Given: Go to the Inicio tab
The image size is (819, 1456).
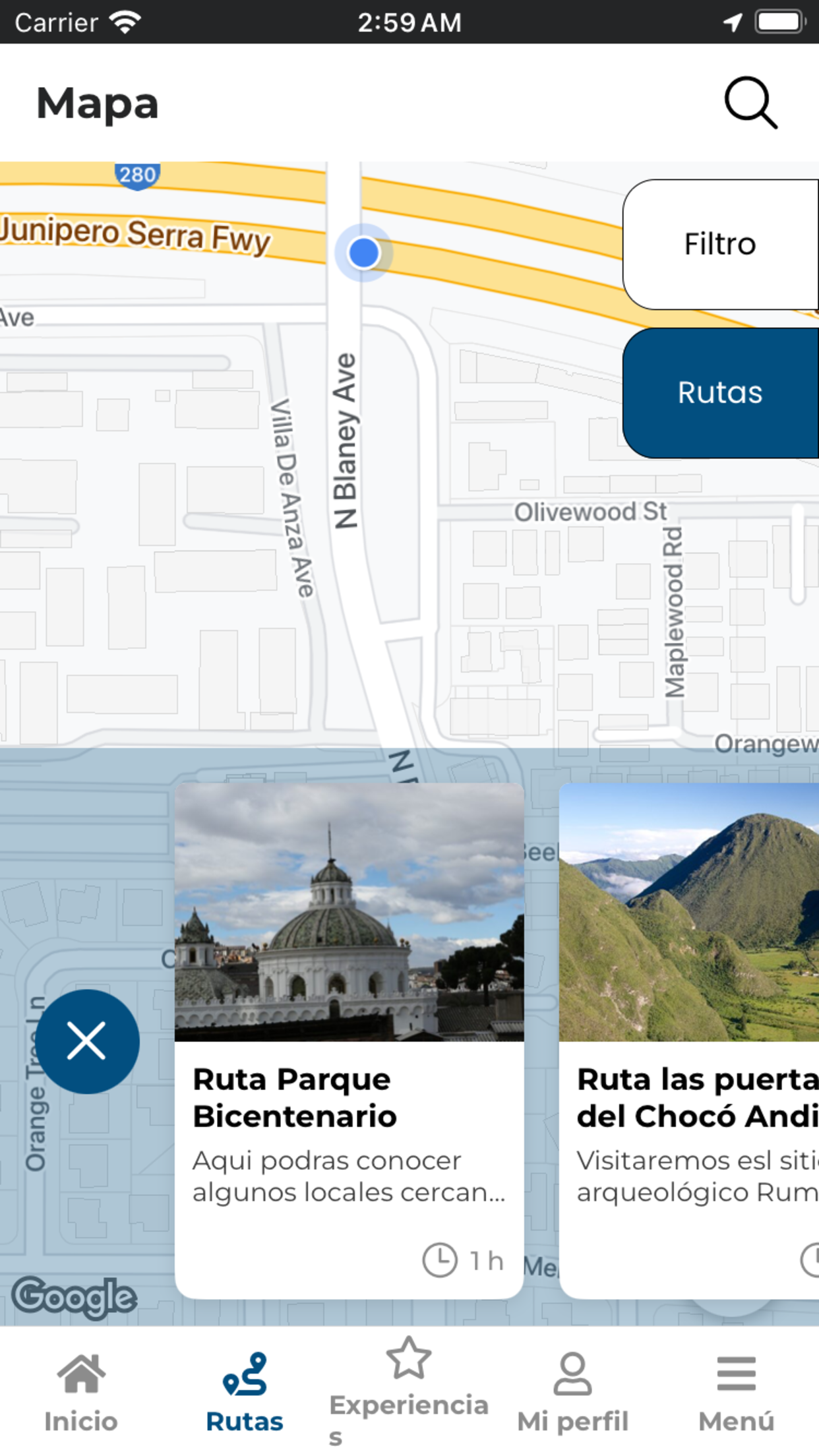Looking at the screenshot, I should click(81, 1393).
